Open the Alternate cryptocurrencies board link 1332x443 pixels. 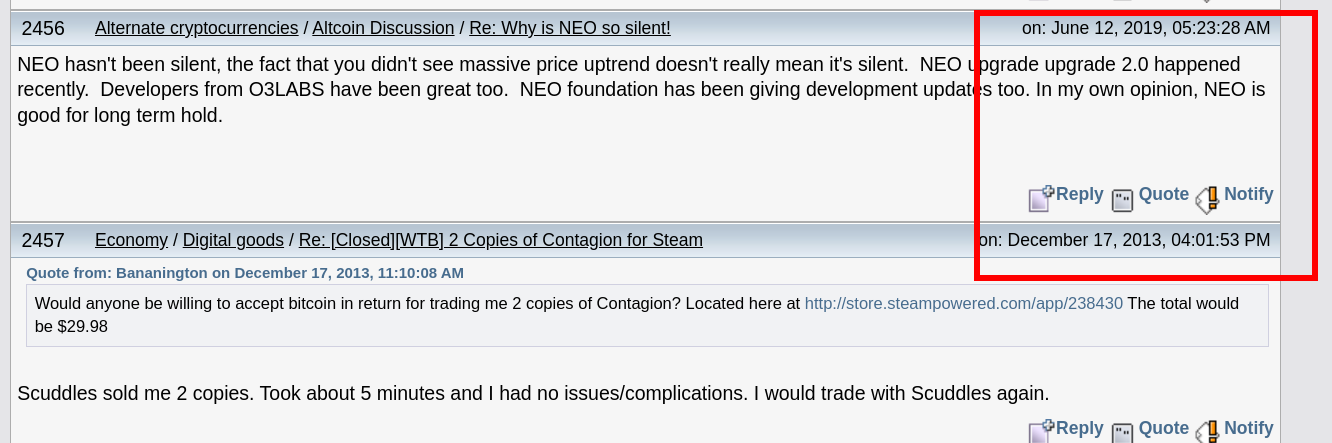click(x=197, y=28)
